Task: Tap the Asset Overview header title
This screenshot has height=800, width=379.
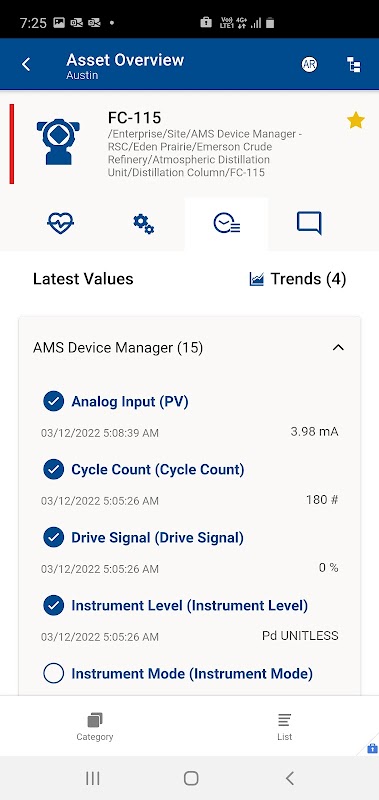Action: tap(125, 60)
